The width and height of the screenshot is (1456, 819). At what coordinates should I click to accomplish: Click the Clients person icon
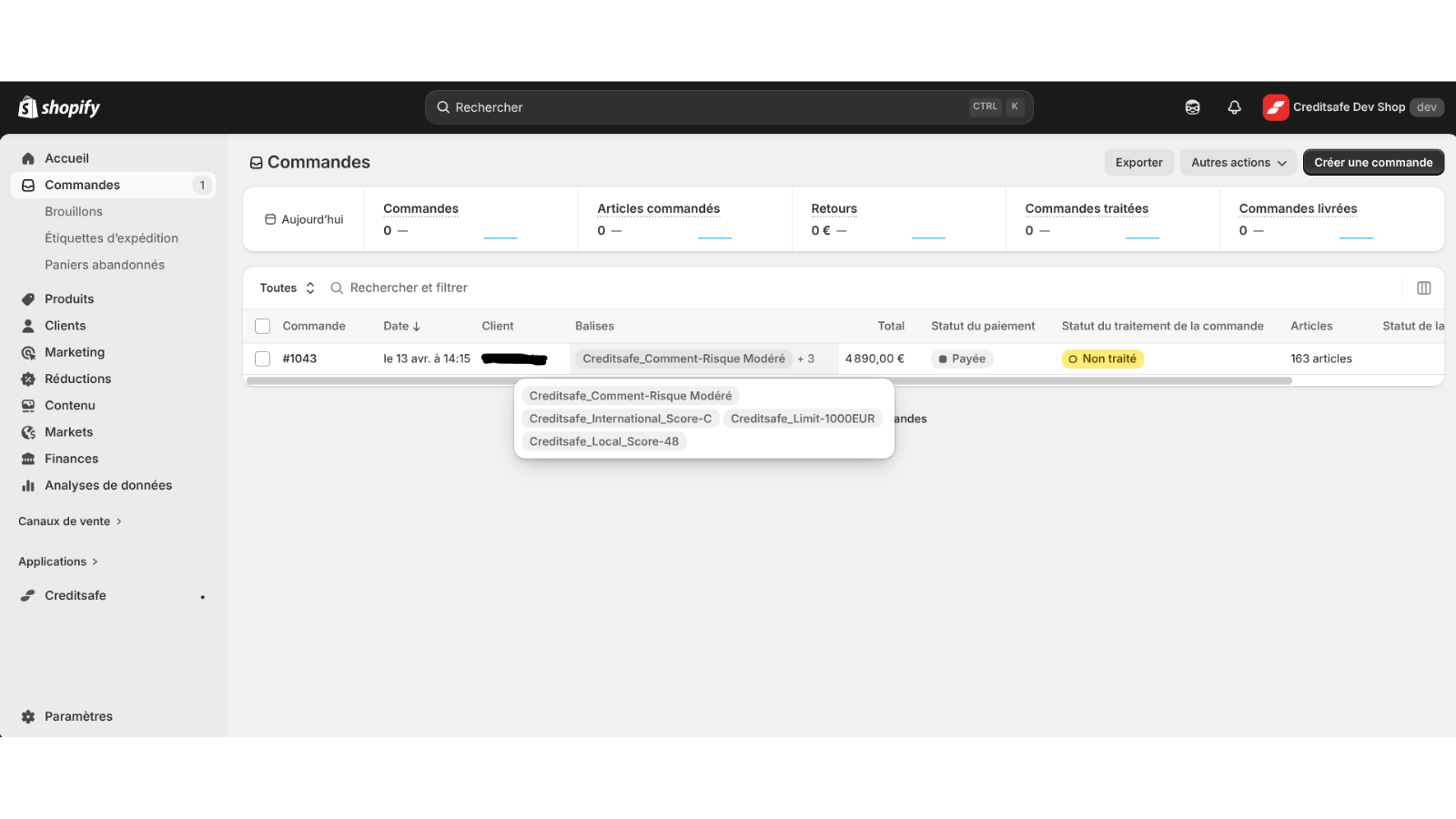[28, 326]
